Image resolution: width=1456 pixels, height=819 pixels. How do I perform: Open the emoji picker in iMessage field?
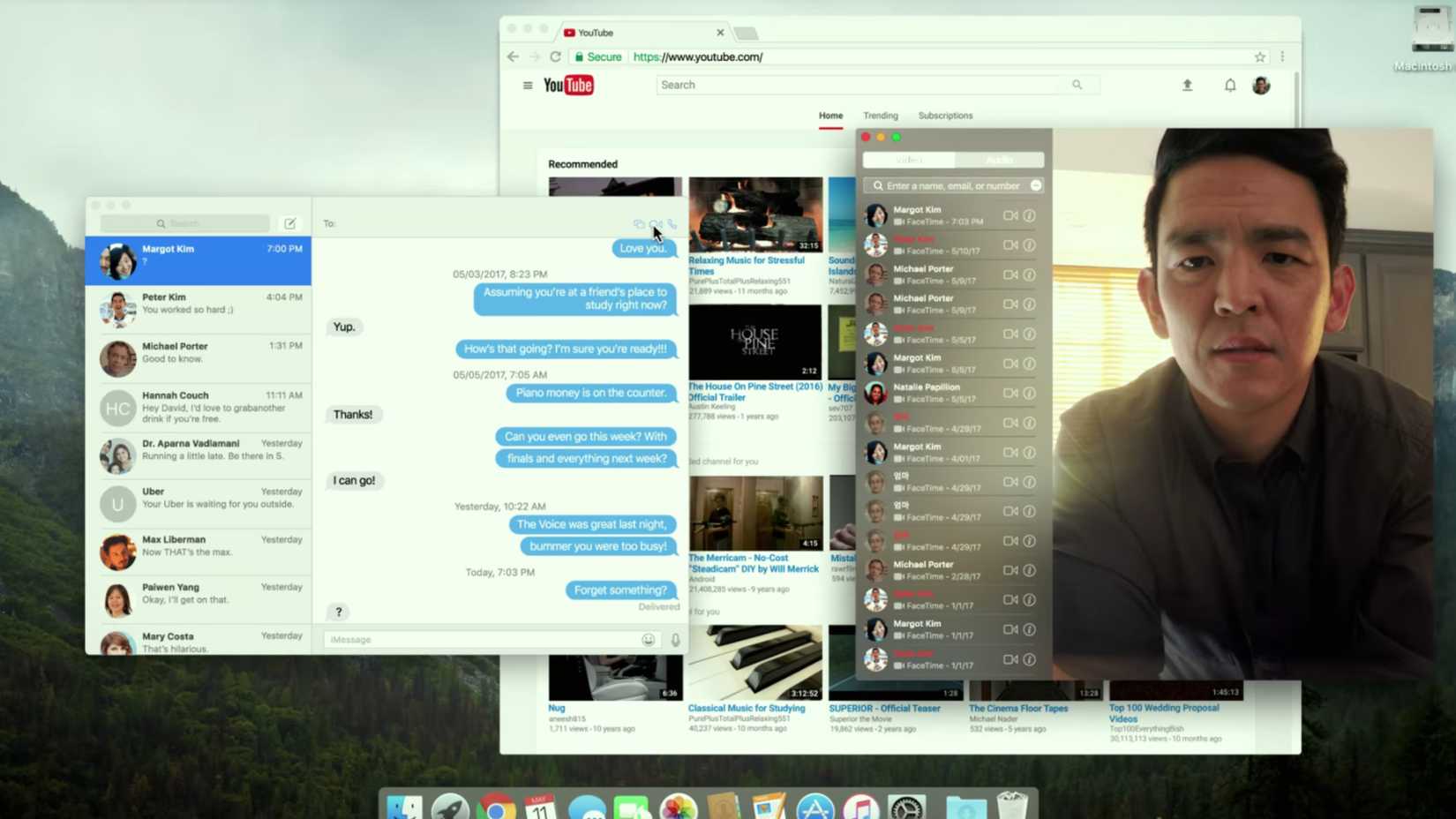[649, 640]
